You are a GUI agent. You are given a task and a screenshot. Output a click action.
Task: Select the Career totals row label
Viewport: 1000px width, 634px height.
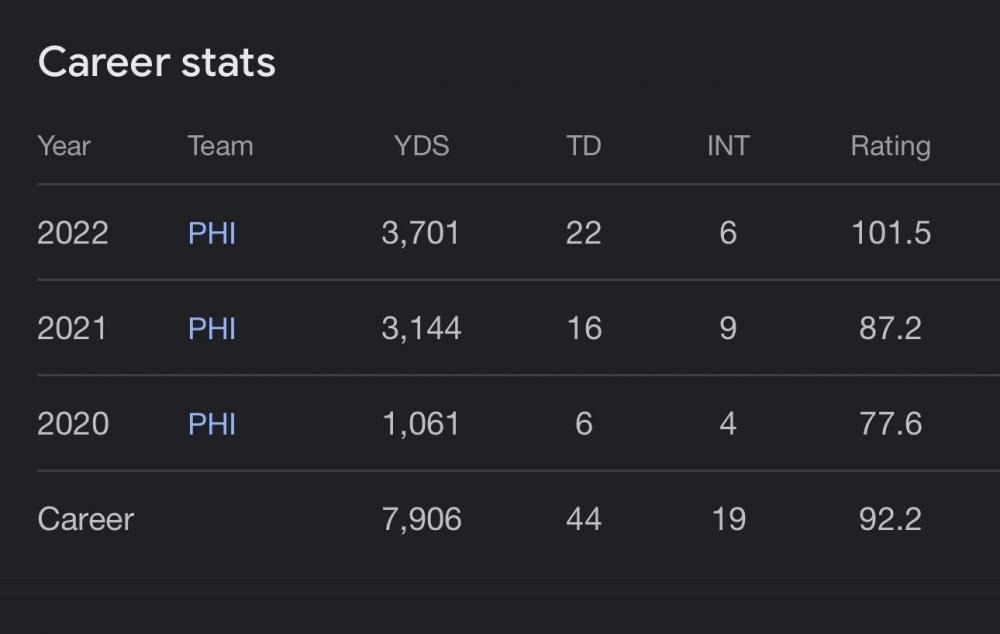86,519
